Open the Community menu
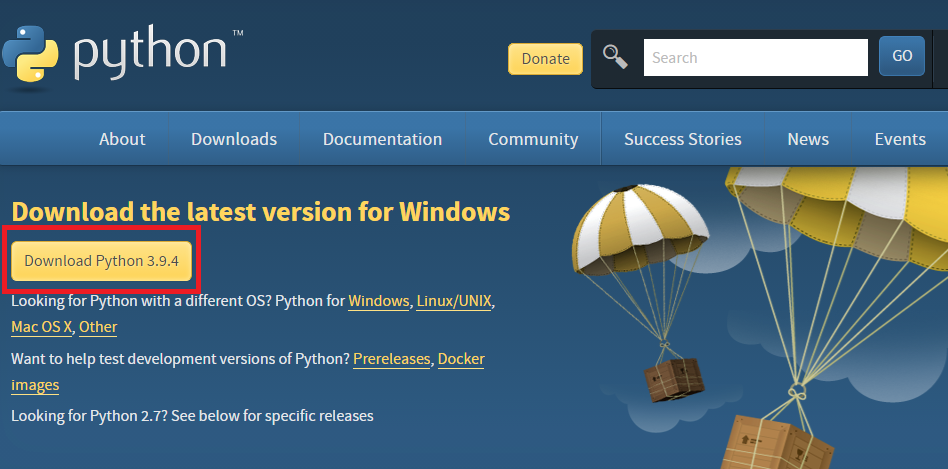Viewport: 948px width, 469px height. coord(533,139)
